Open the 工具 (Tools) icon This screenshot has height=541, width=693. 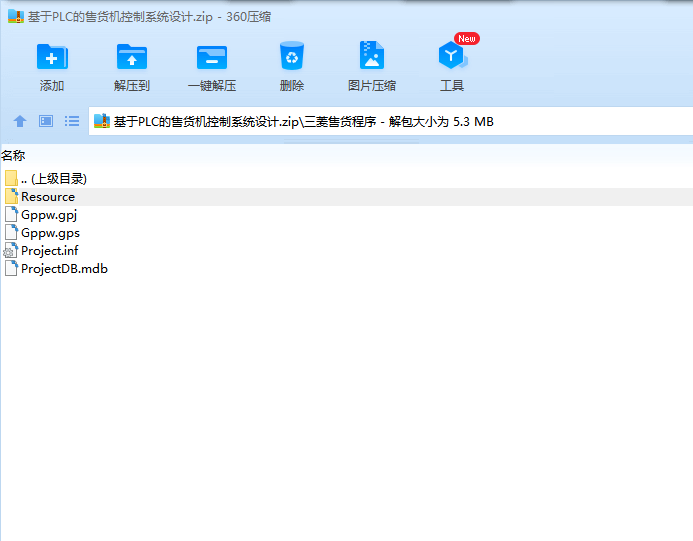click(453, 55)
